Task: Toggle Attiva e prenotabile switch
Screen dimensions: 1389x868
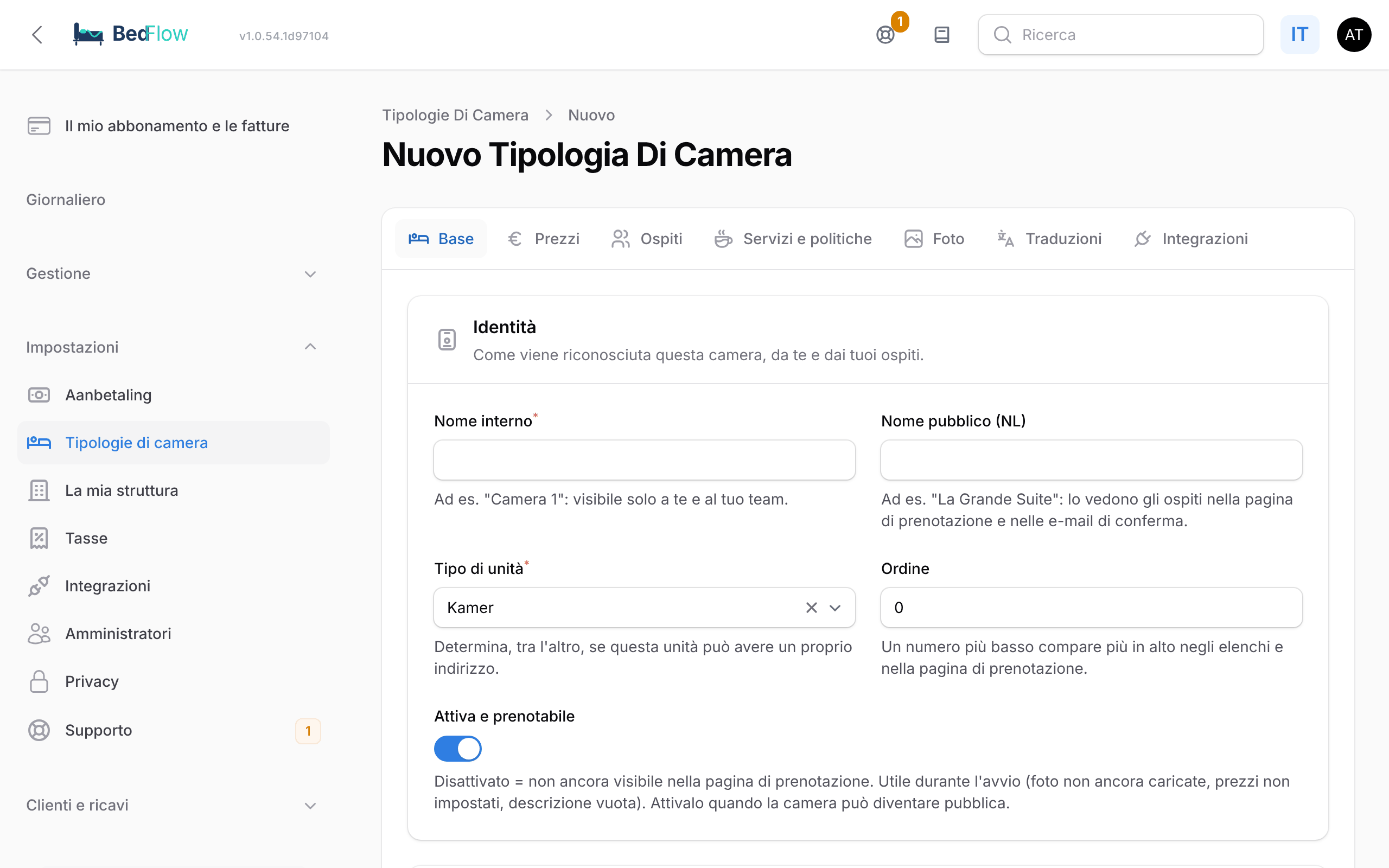Action: click(457, 749)
